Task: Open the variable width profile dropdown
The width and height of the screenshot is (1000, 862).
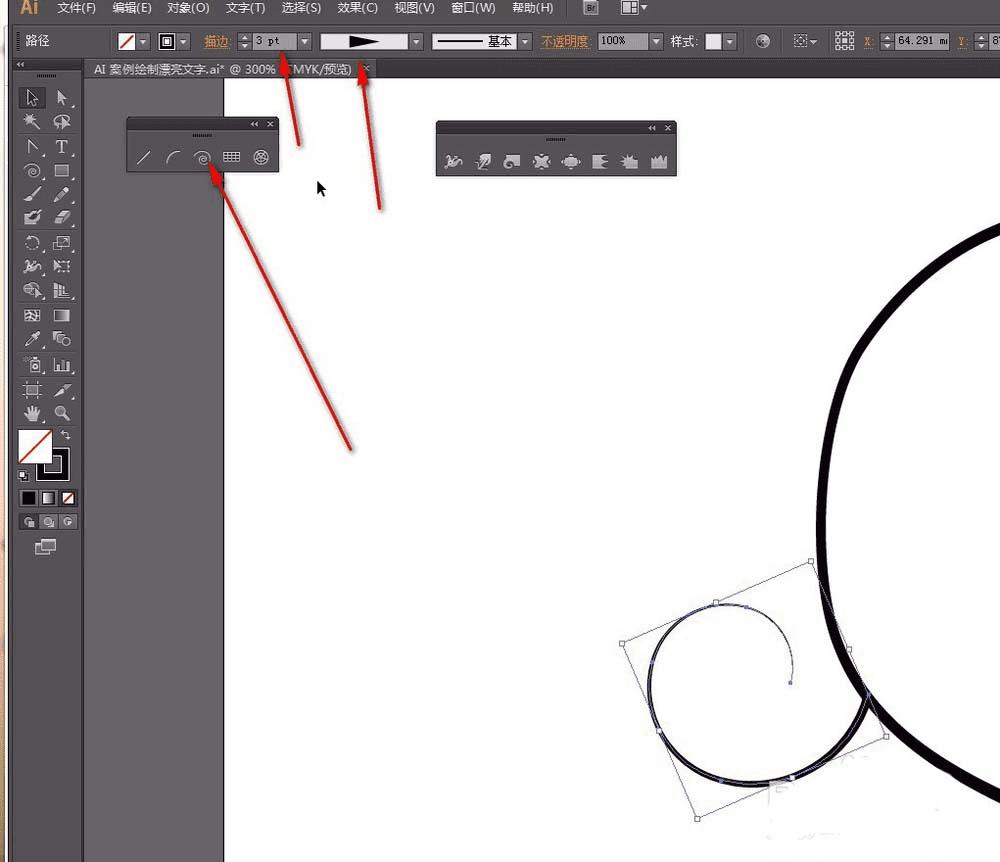Action: tap(416, 41)
